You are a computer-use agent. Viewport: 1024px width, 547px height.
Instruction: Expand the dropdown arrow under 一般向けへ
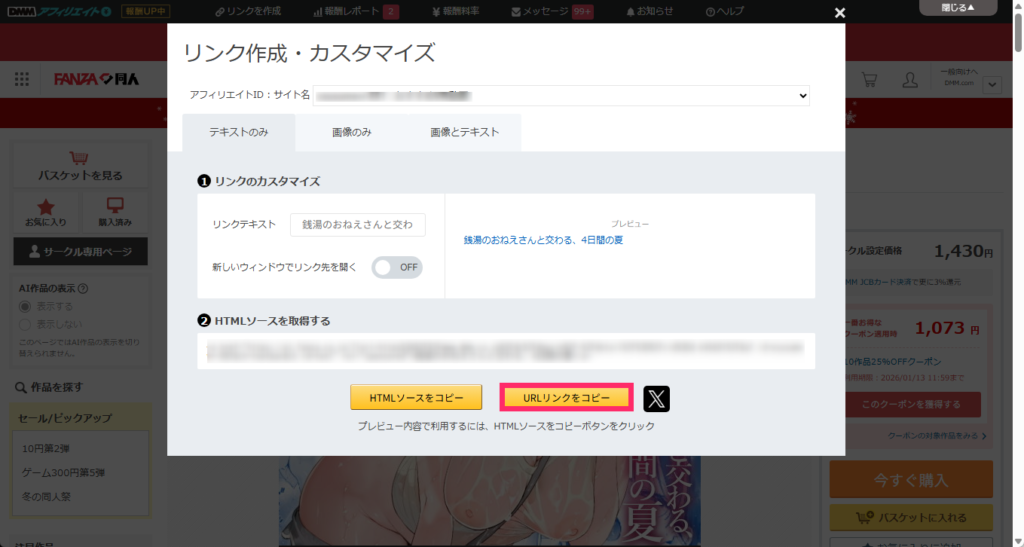coord(991,85)
